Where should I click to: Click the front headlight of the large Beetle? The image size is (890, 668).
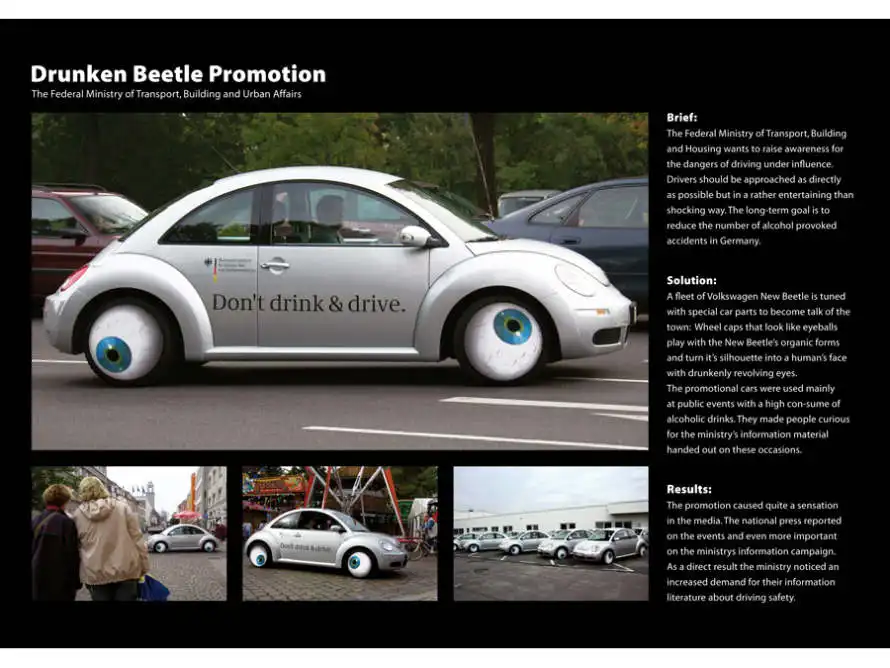tap(576, 278)
